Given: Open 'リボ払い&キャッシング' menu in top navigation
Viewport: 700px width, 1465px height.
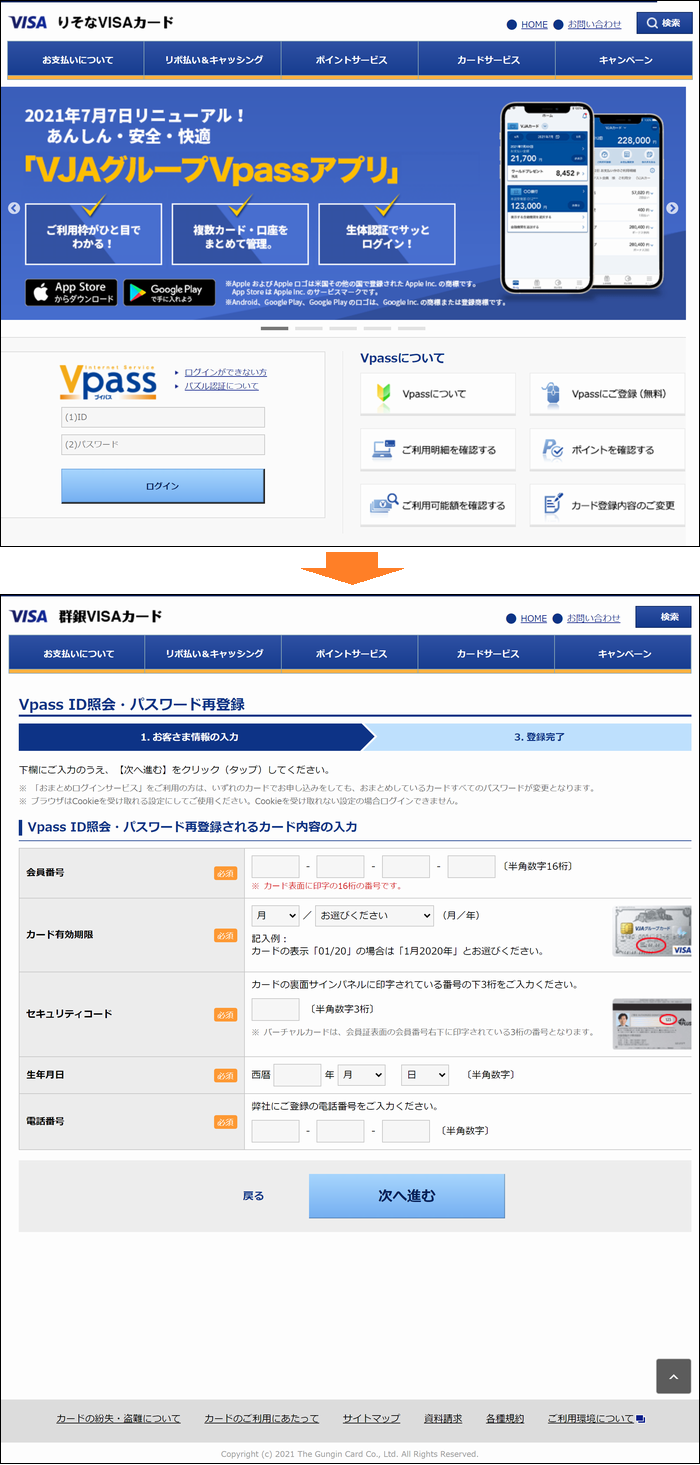Looking at the screenshot, I should [213, 60].
